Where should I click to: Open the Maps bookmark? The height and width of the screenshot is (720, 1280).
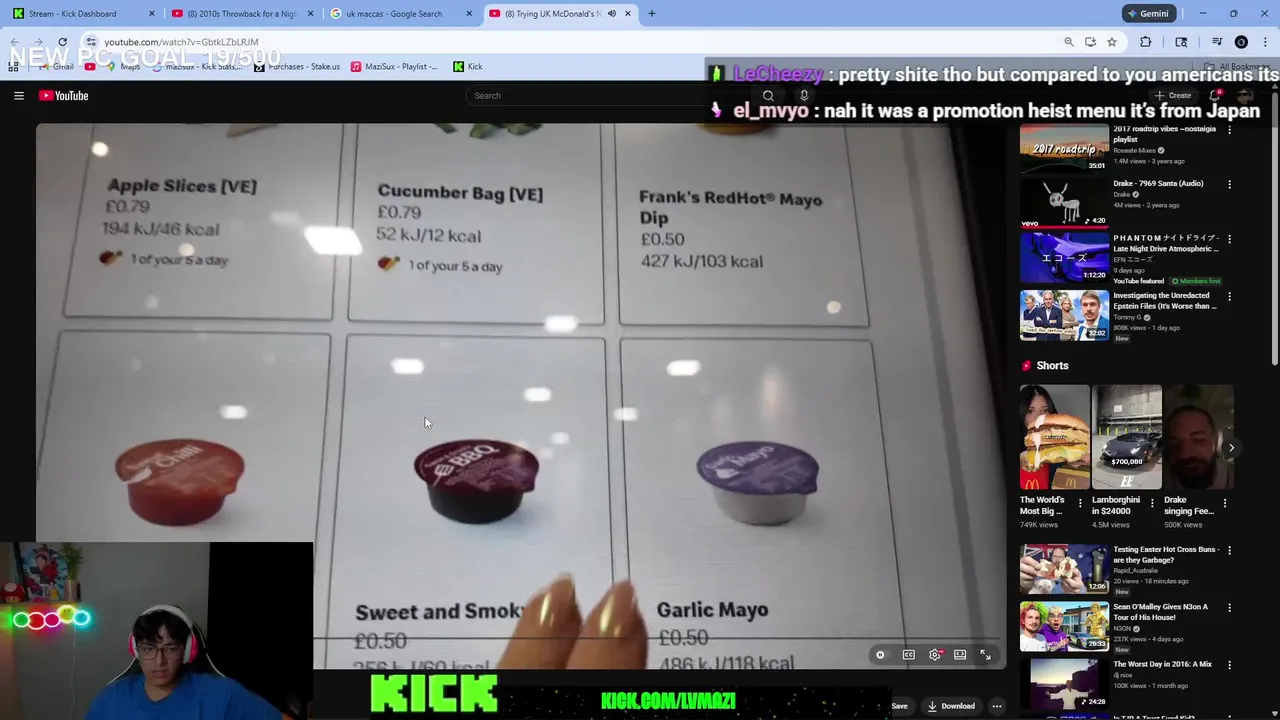(x=122, y=67)
